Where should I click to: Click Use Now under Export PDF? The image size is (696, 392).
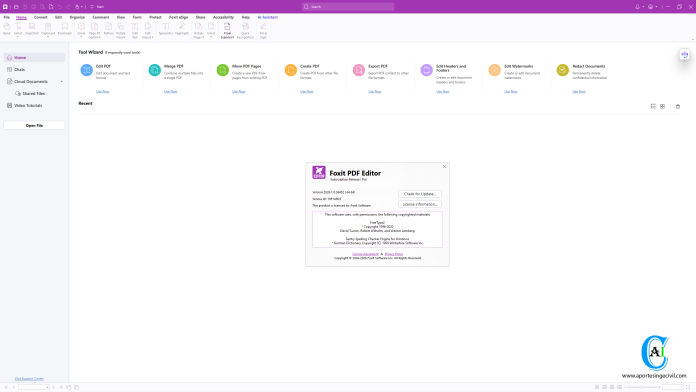pyautogui.click(x=375, y=91)
